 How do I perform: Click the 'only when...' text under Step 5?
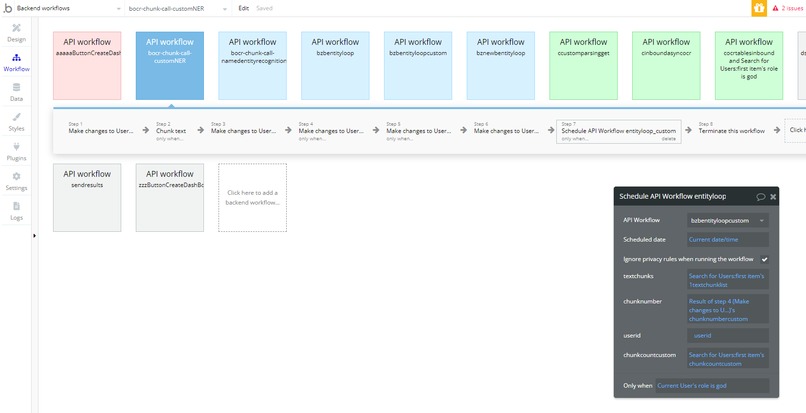pyautogui.click(x=400, y=139)
